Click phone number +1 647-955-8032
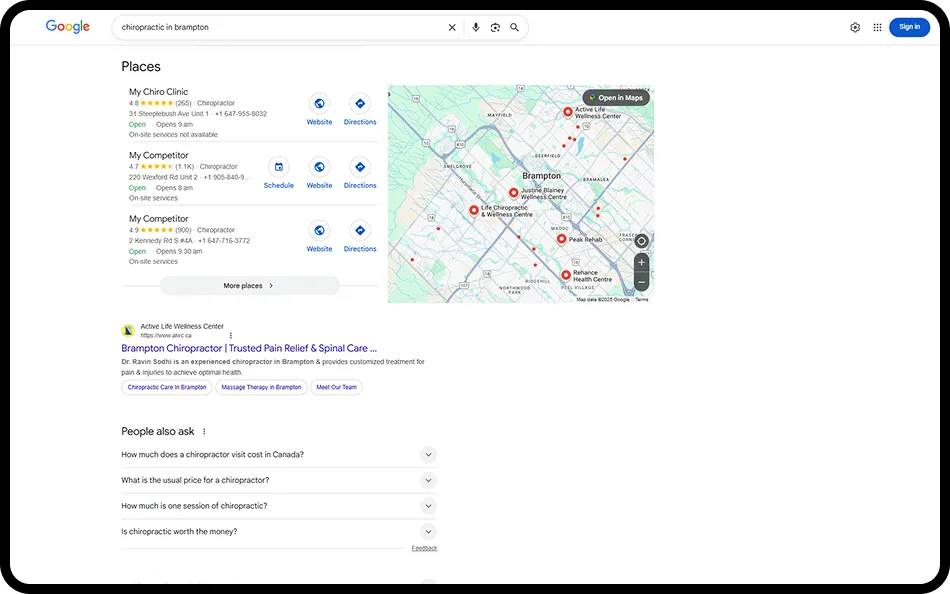 coord(241,114)
